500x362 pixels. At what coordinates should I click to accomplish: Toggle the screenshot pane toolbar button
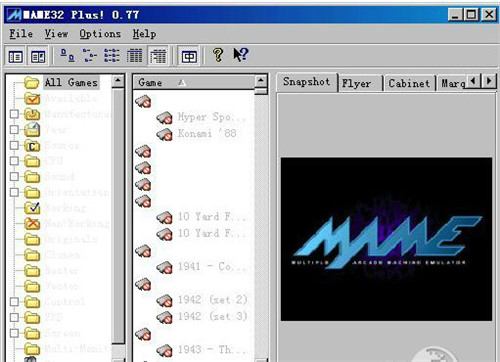point(38,57)
